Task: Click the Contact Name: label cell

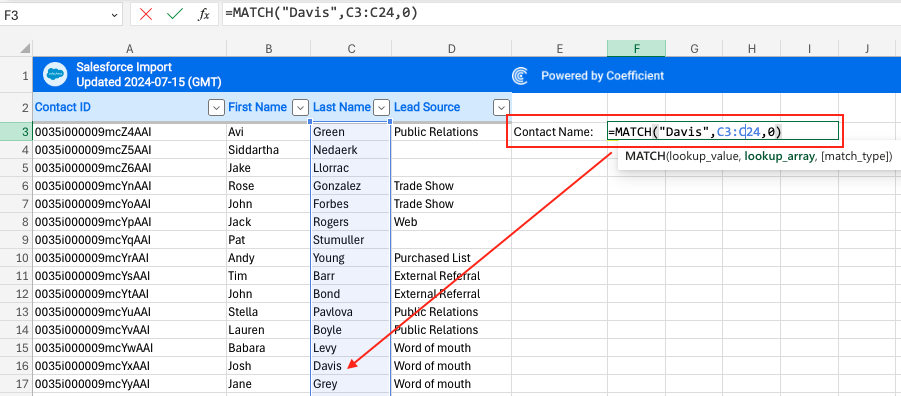Action: coord(559,132)
